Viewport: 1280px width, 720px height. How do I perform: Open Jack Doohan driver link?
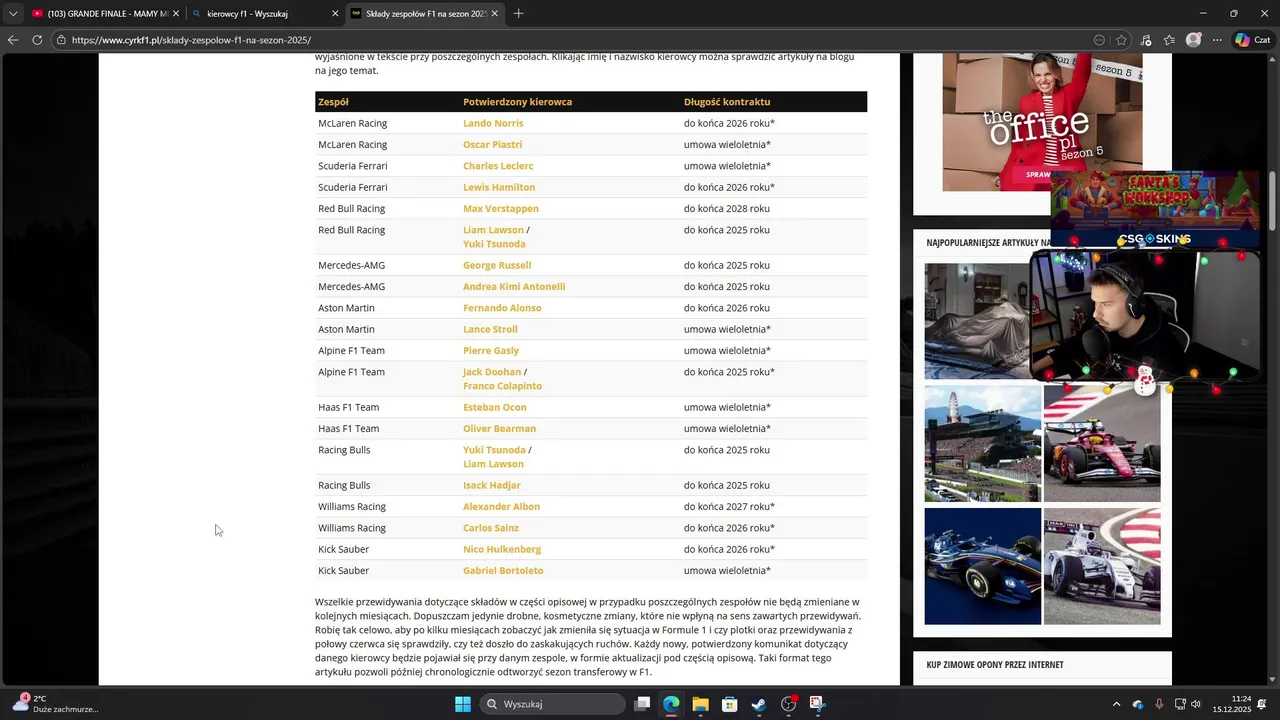492,372
